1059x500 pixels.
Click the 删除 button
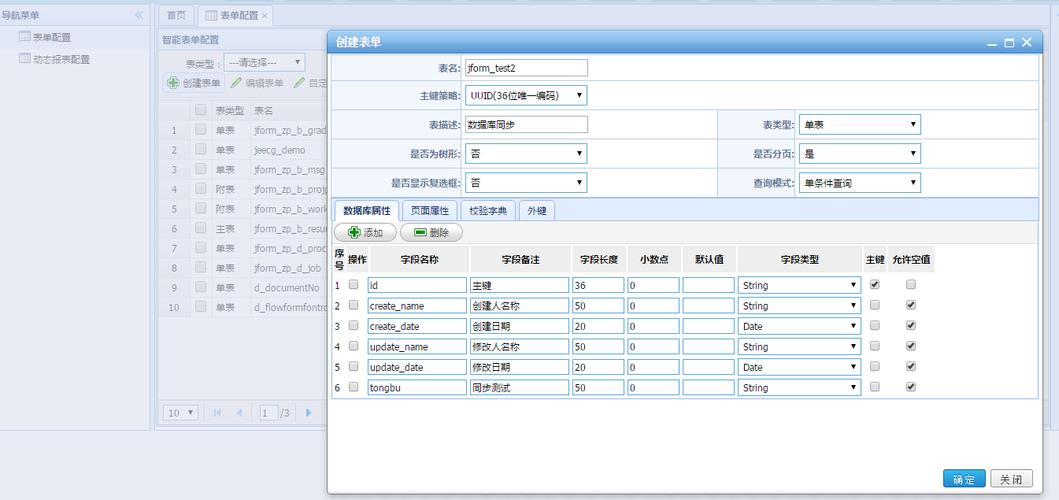pos(431,232)
